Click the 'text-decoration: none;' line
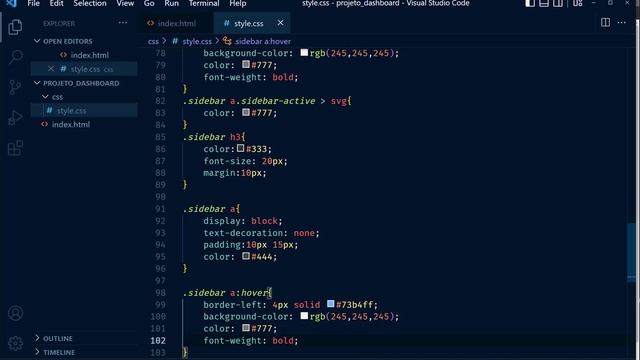This screenshot has height=360, width=640. point(261,233)
